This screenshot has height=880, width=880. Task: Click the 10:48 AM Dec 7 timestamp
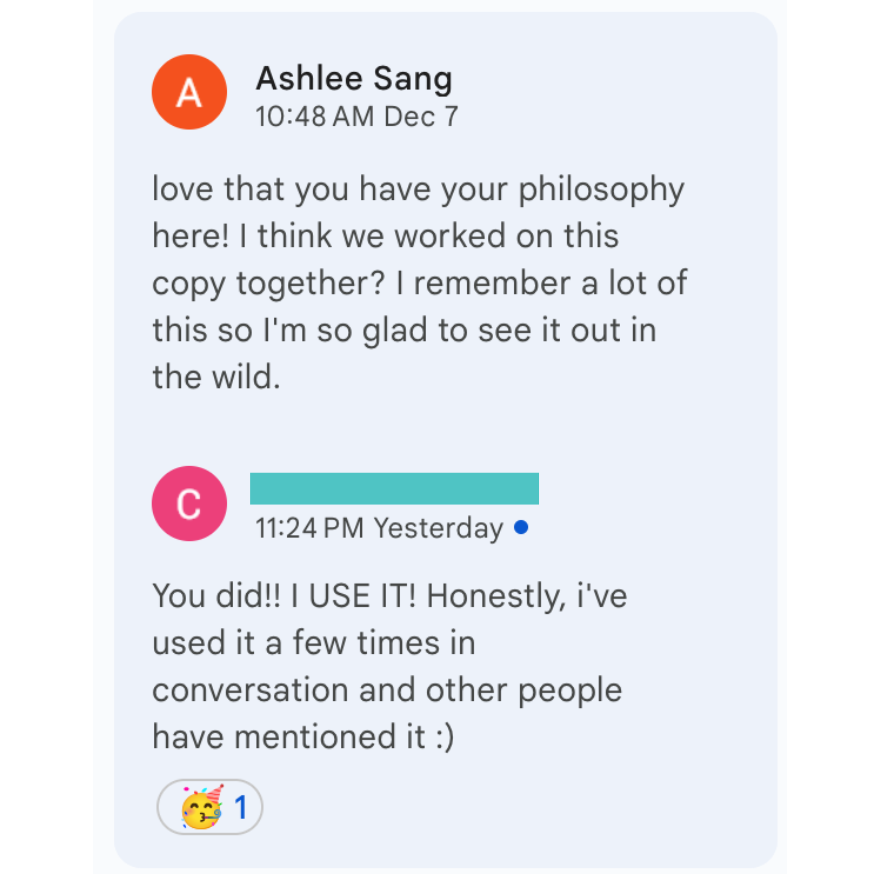coord(357,117)
